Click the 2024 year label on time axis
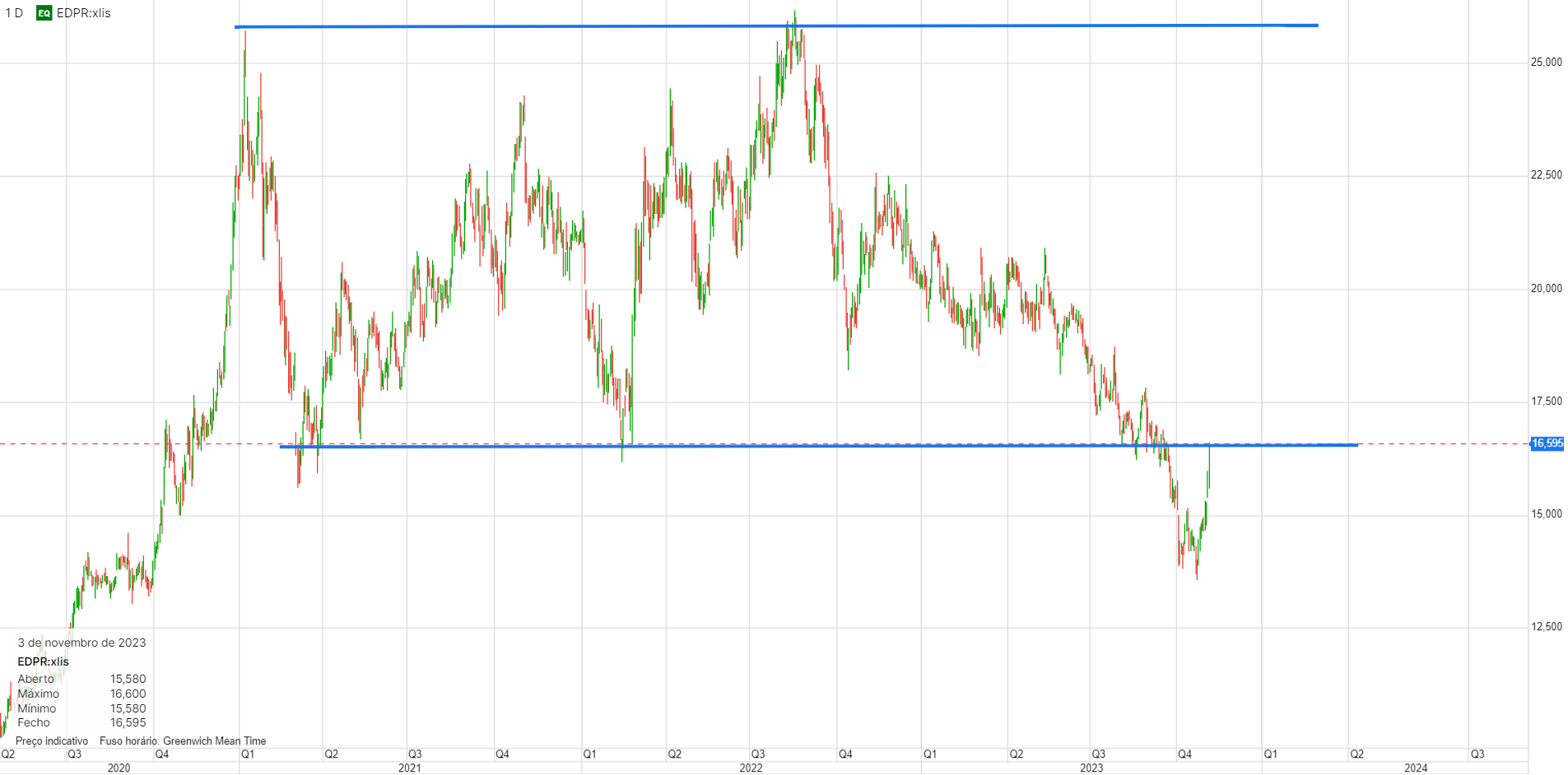The height and width of the screenshot is (775, 1568). point(1416,768)
